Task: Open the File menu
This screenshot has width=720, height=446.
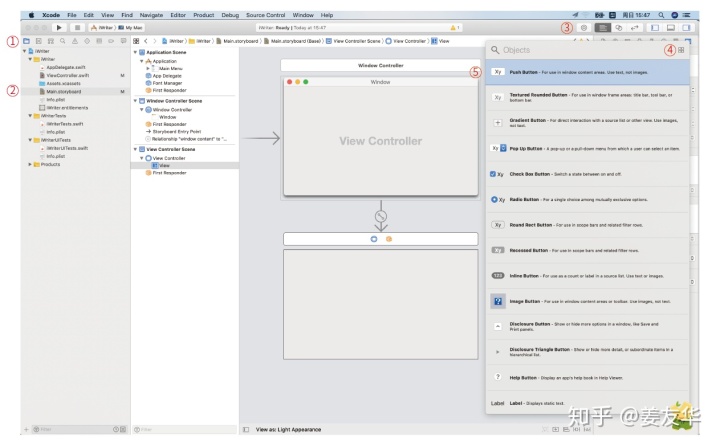Action: [72, 15]
